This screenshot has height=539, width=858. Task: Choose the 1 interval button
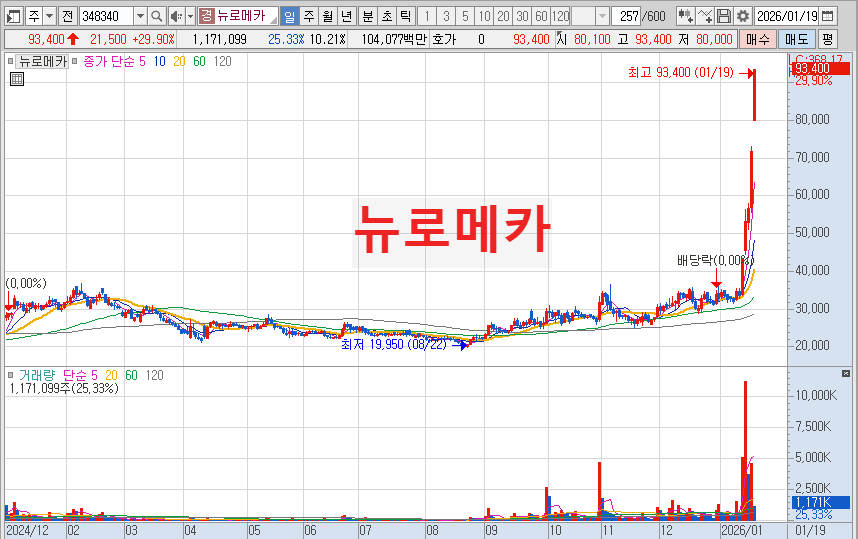point(427,16)
